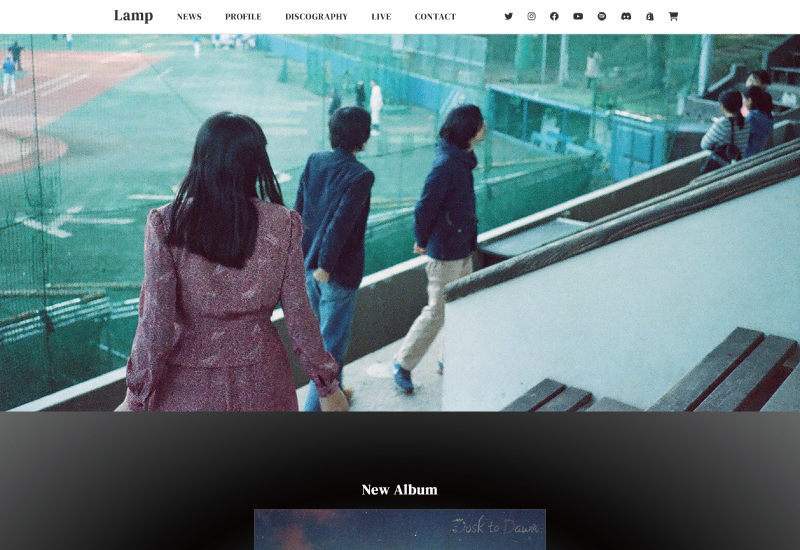The image size is (800, 550).
Task: Click the man in beige trousers
Action: tap(443, 250)
